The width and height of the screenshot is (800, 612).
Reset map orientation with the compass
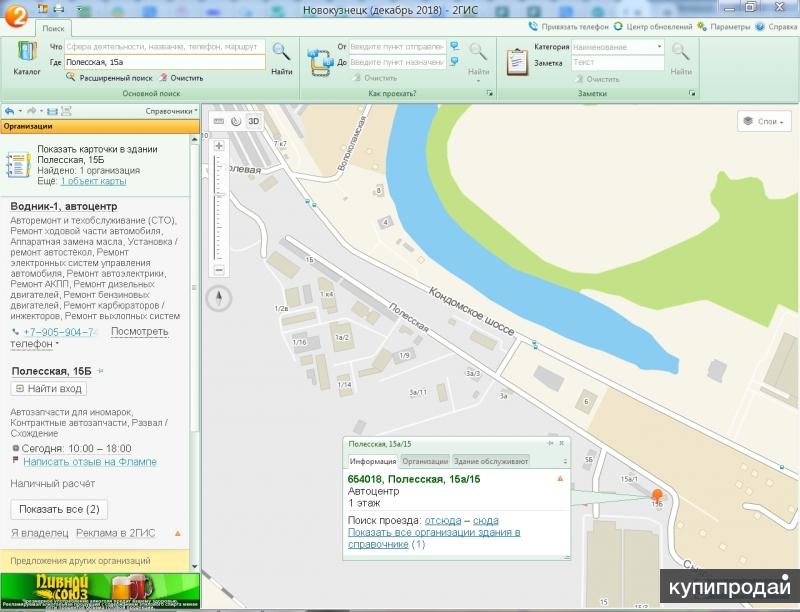(x=219, y=298)
